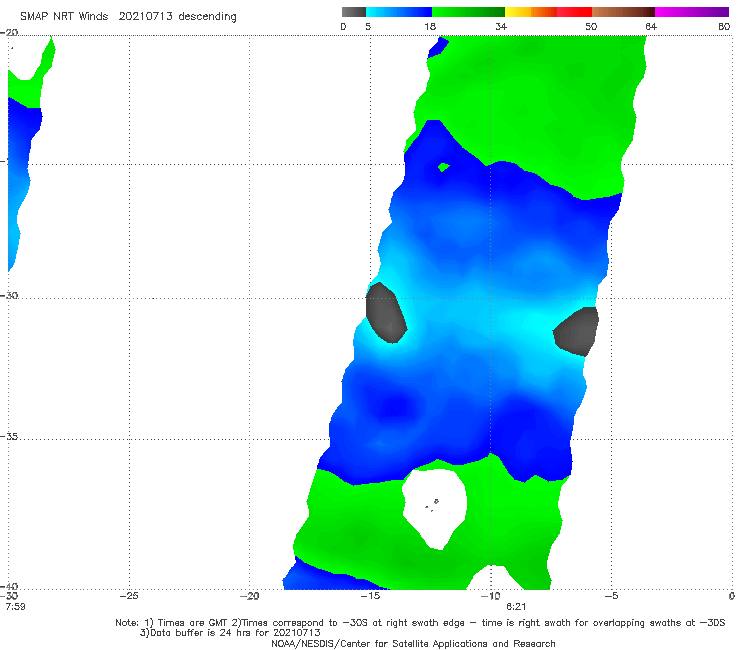Click the left gray low-wind patch near -30

386,313
